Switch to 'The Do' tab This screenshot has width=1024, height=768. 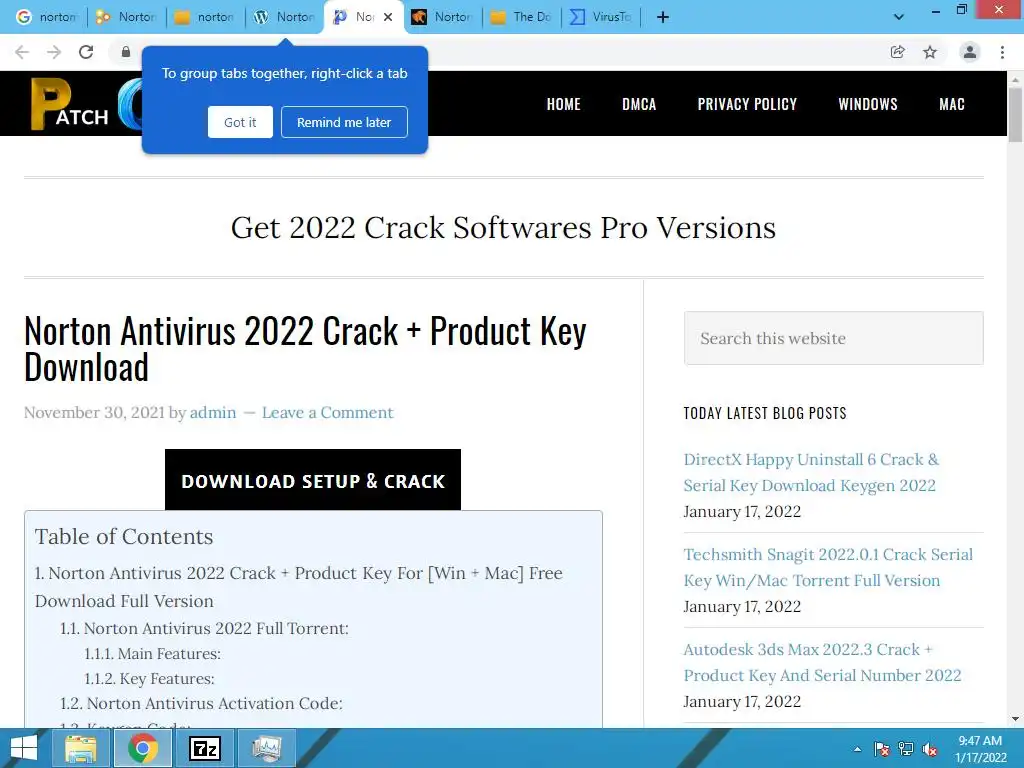[x=521, y=17]
